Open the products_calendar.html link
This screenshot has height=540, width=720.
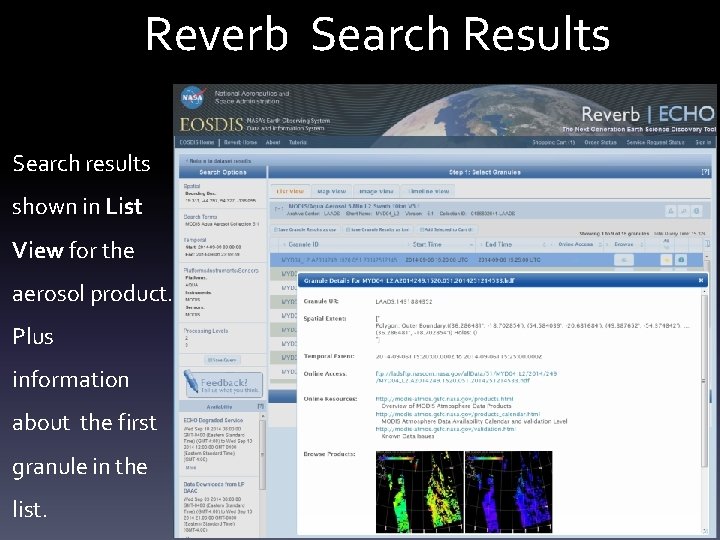(457, 414)
